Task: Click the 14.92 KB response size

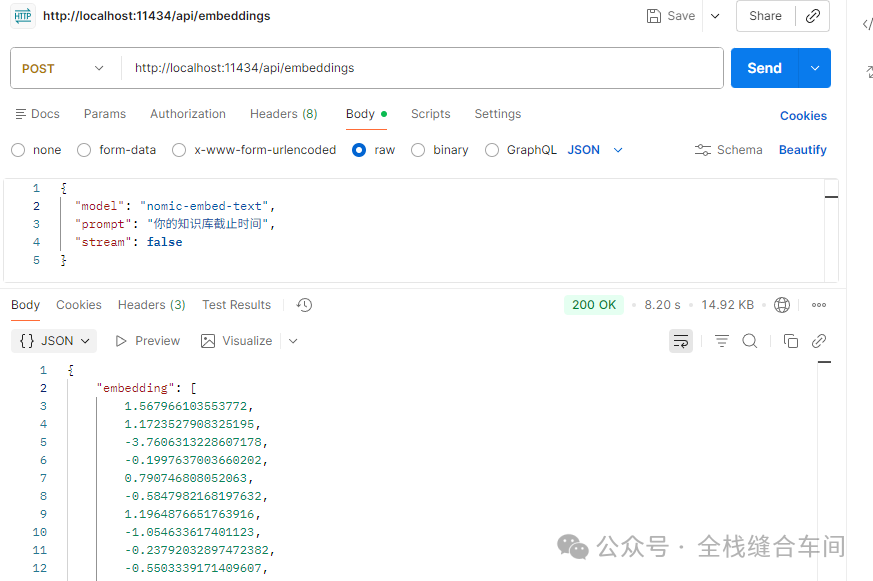Action: point(728,305)
